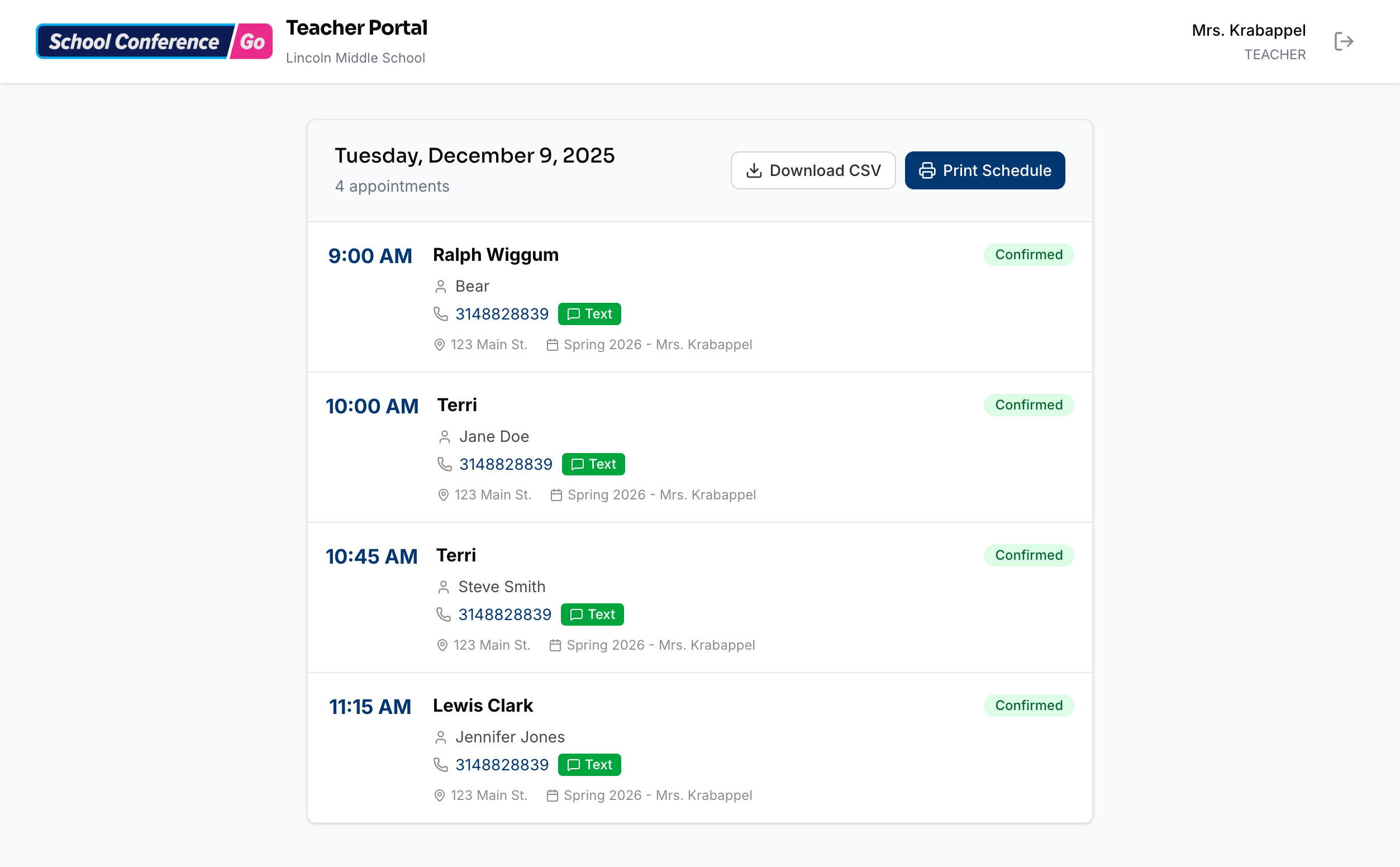This screenshot has height=867, width=1400.
Task: Click the logout icon next to TEACHER label
Action: click(1345, 41)
